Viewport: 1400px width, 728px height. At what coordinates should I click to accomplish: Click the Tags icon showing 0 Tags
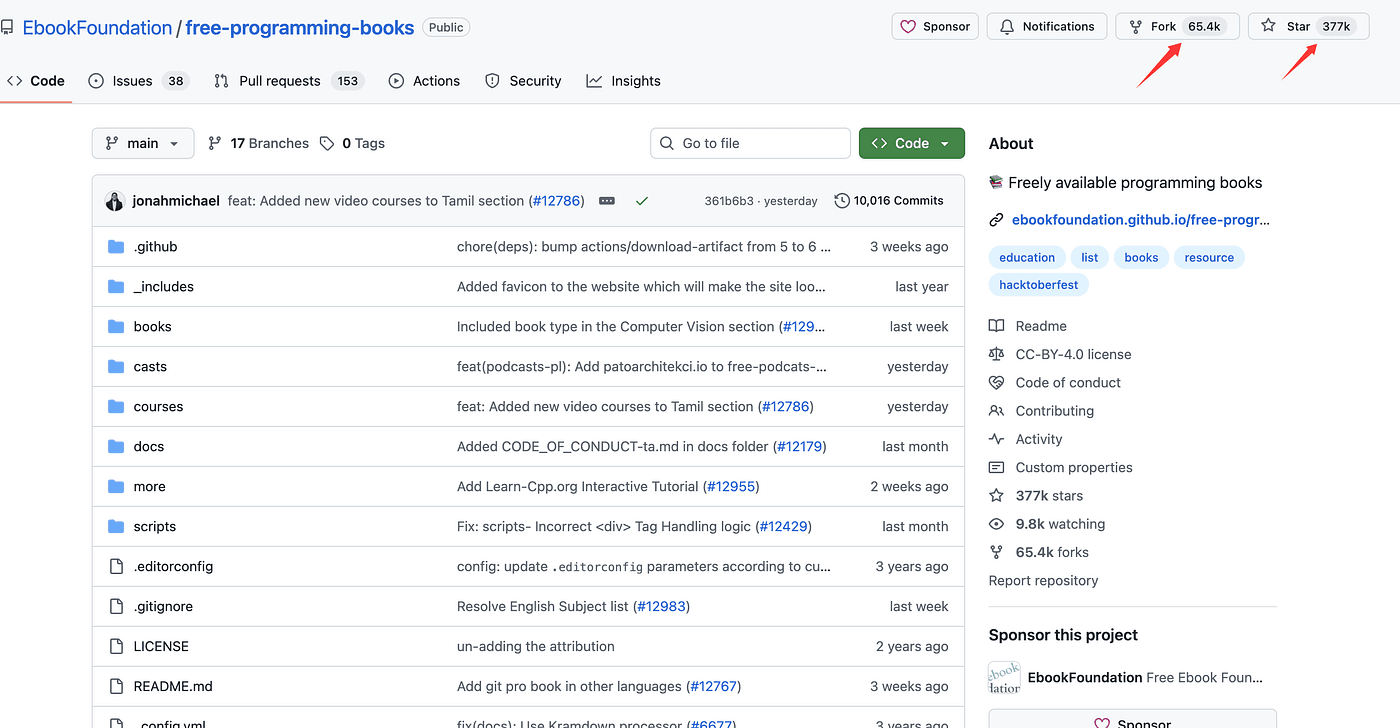point(327,144)
